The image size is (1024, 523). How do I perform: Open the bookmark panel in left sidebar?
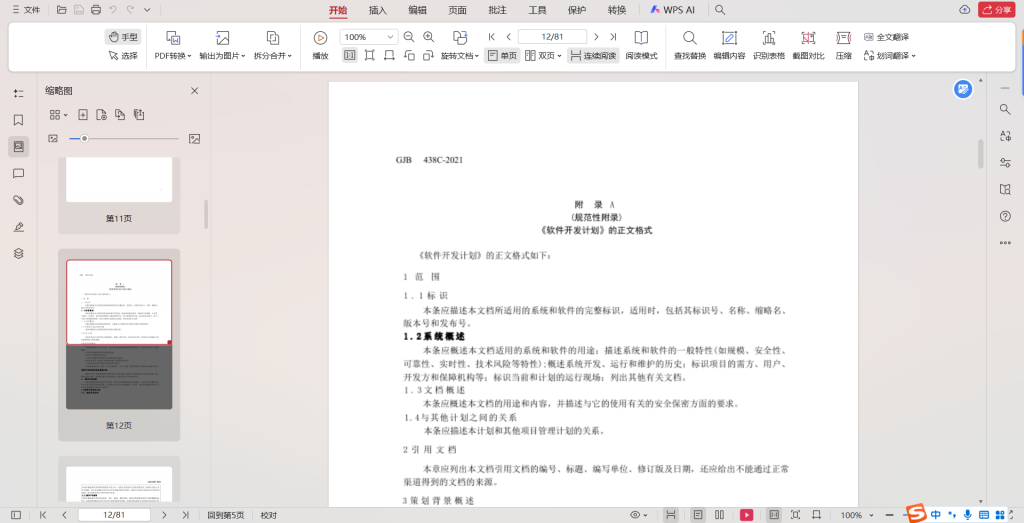(x=18, y=120)
